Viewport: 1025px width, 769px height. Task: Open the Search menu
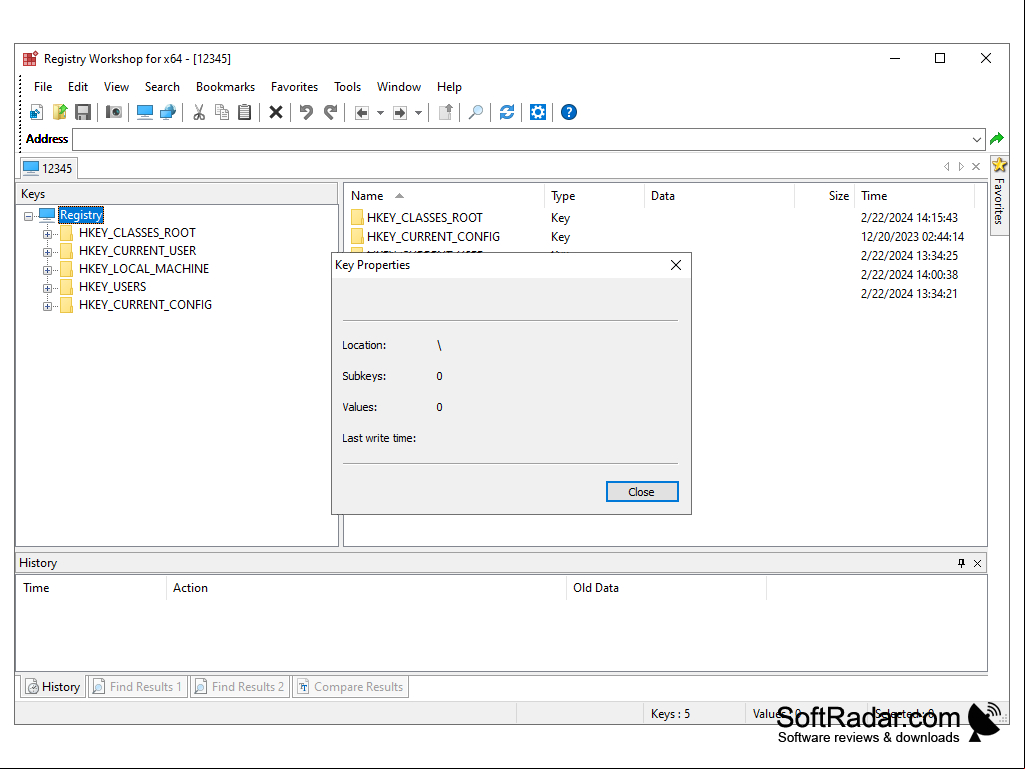coord(162,87)
